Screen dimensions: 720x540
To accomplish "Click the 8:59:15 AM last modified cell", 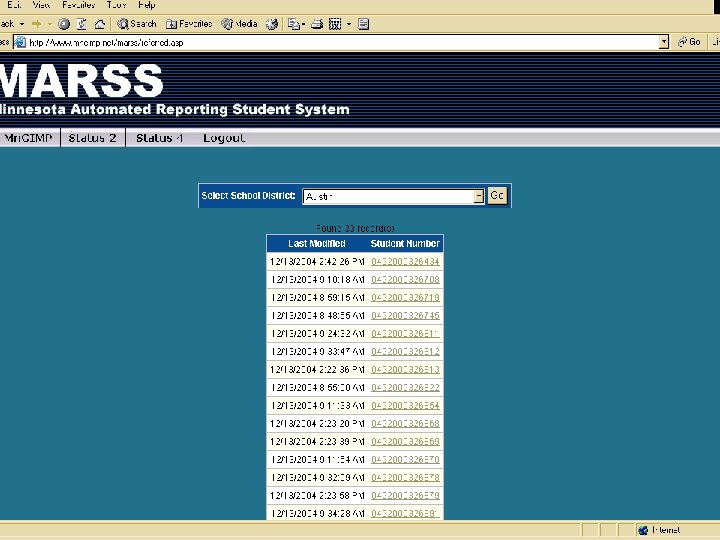I will pos(317,298).
